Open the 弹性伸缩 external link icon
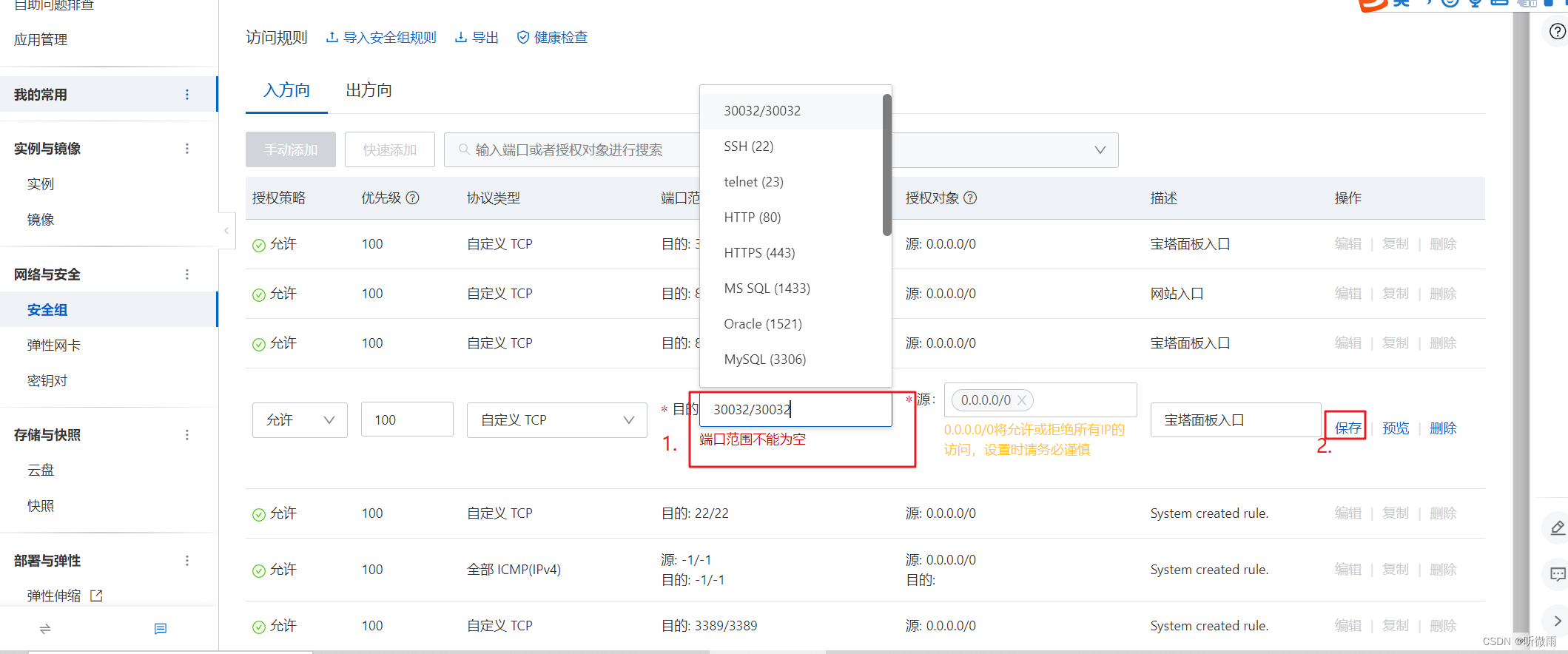 (96, 596)
